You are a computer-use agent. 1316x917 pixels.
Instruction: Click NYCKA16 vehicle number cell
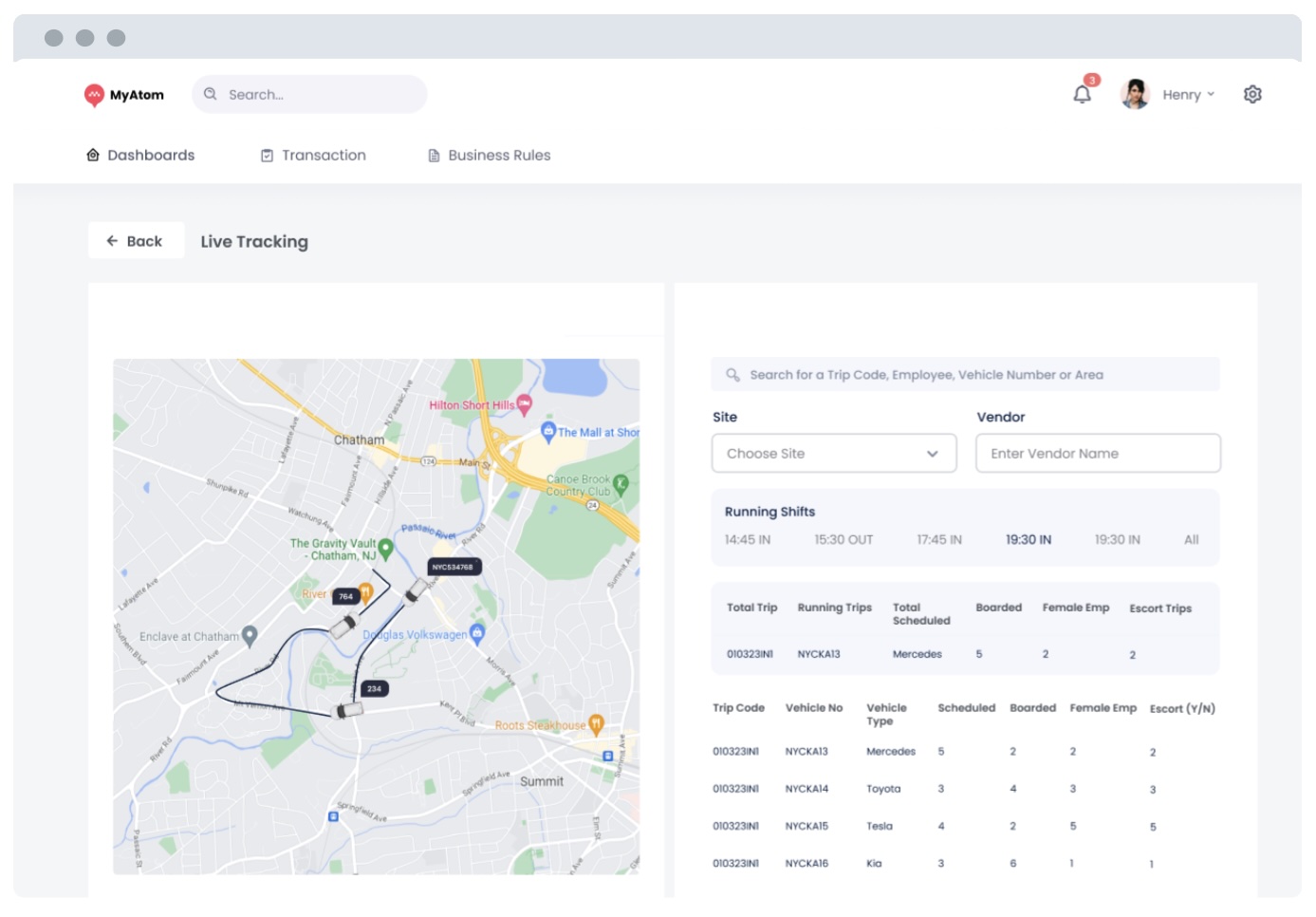[x=806, y=864]
